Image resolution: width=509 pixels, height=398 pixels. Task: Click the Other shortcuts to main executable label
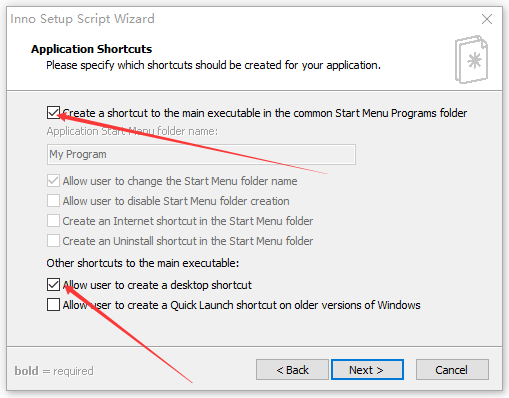pyautogui.click(x=143, y=263)
